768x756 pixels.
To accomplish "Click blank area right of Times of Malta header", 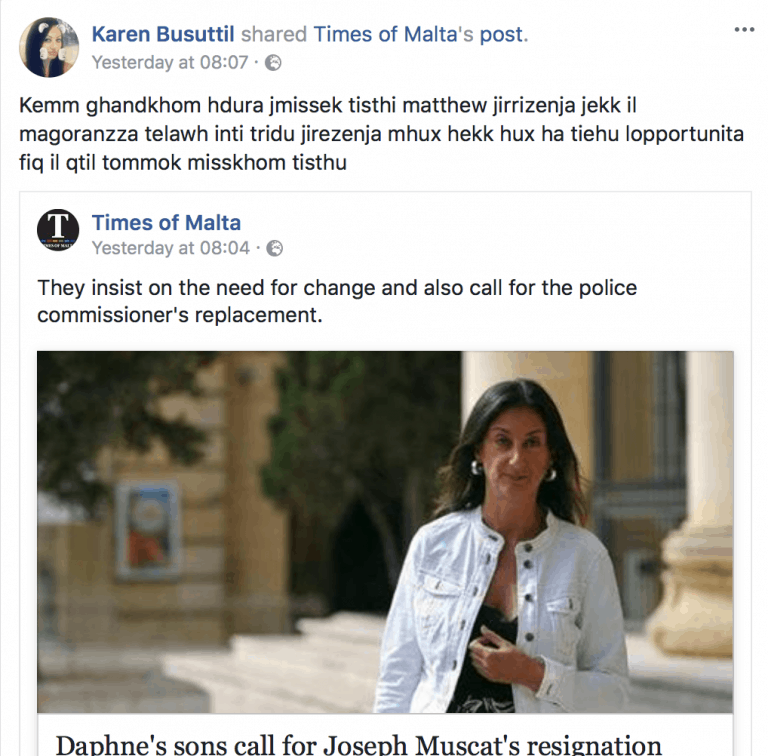I will (490, 230).
